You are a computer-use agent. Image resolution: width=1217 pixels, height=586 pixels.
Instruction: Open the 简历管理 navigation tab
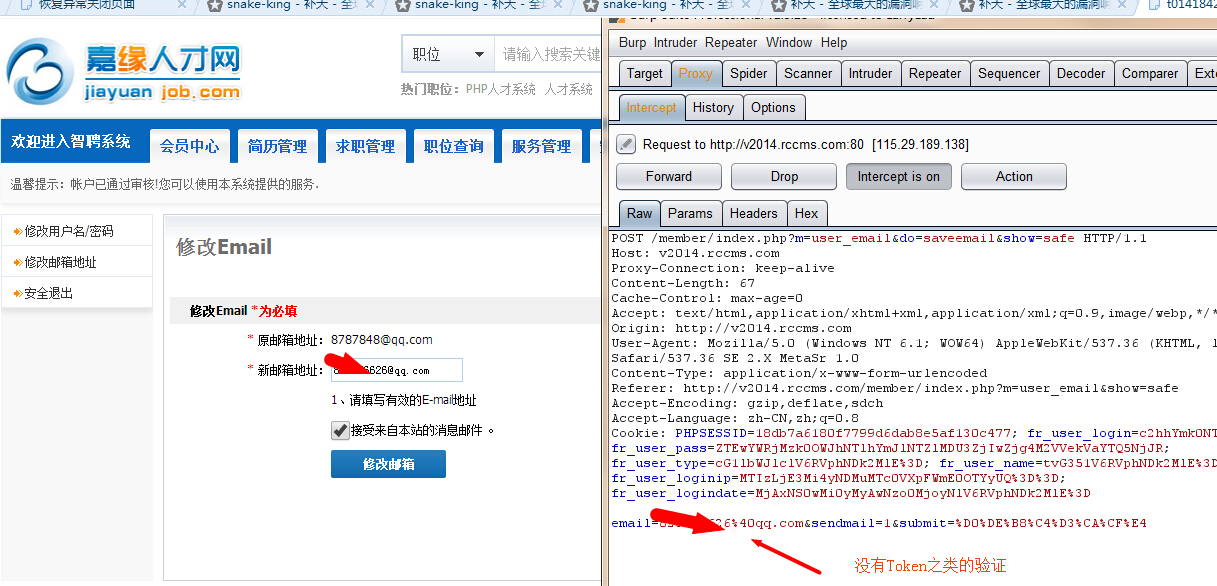pyautogui.click(x=278, y=146)
